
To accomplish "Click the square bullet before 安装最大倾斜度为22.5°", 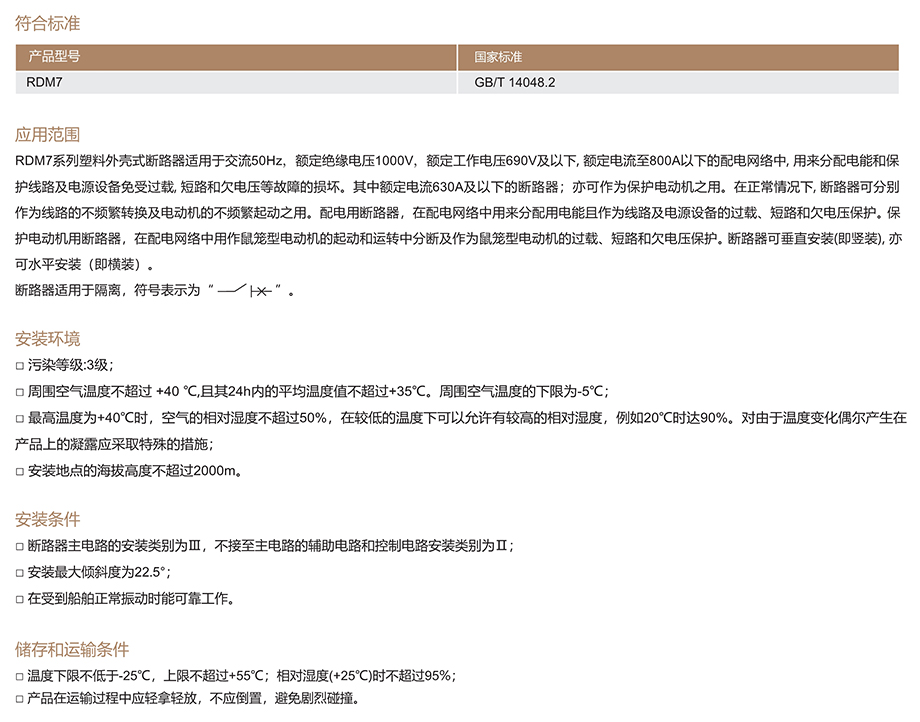I will 20,573.
